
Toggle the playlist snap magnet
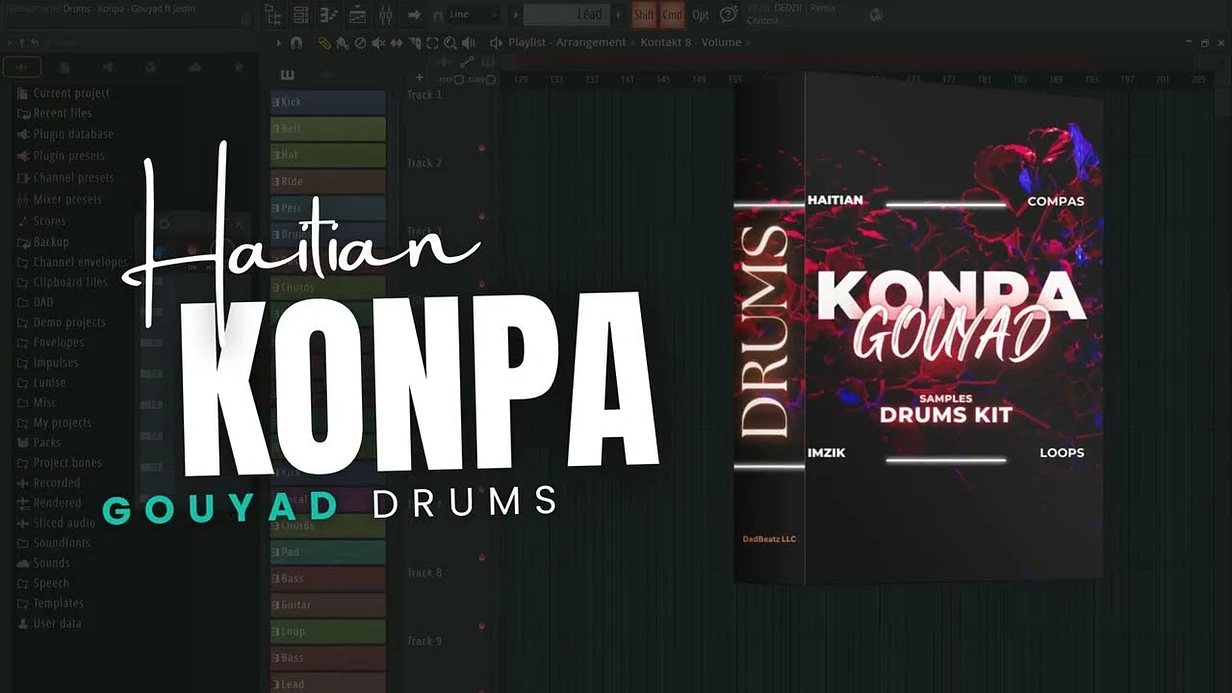pos(295,43)
